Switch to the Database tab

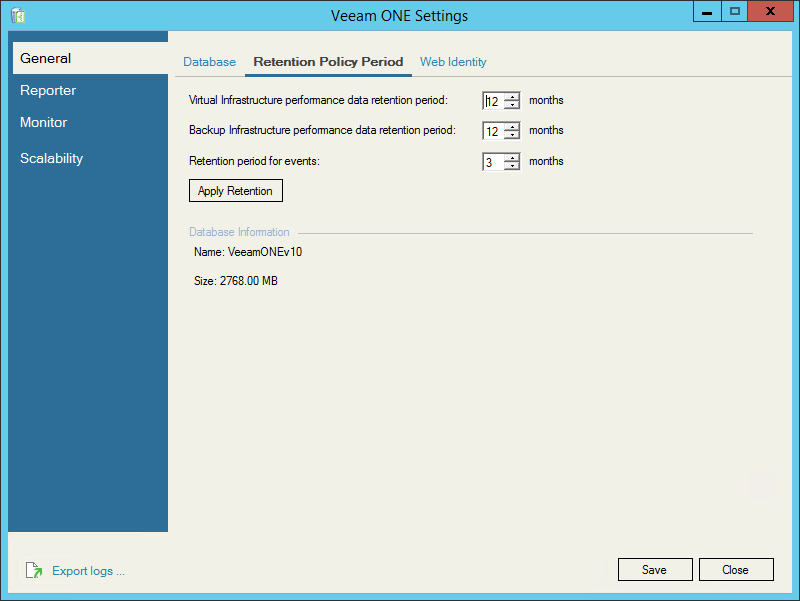coord(209,62)
